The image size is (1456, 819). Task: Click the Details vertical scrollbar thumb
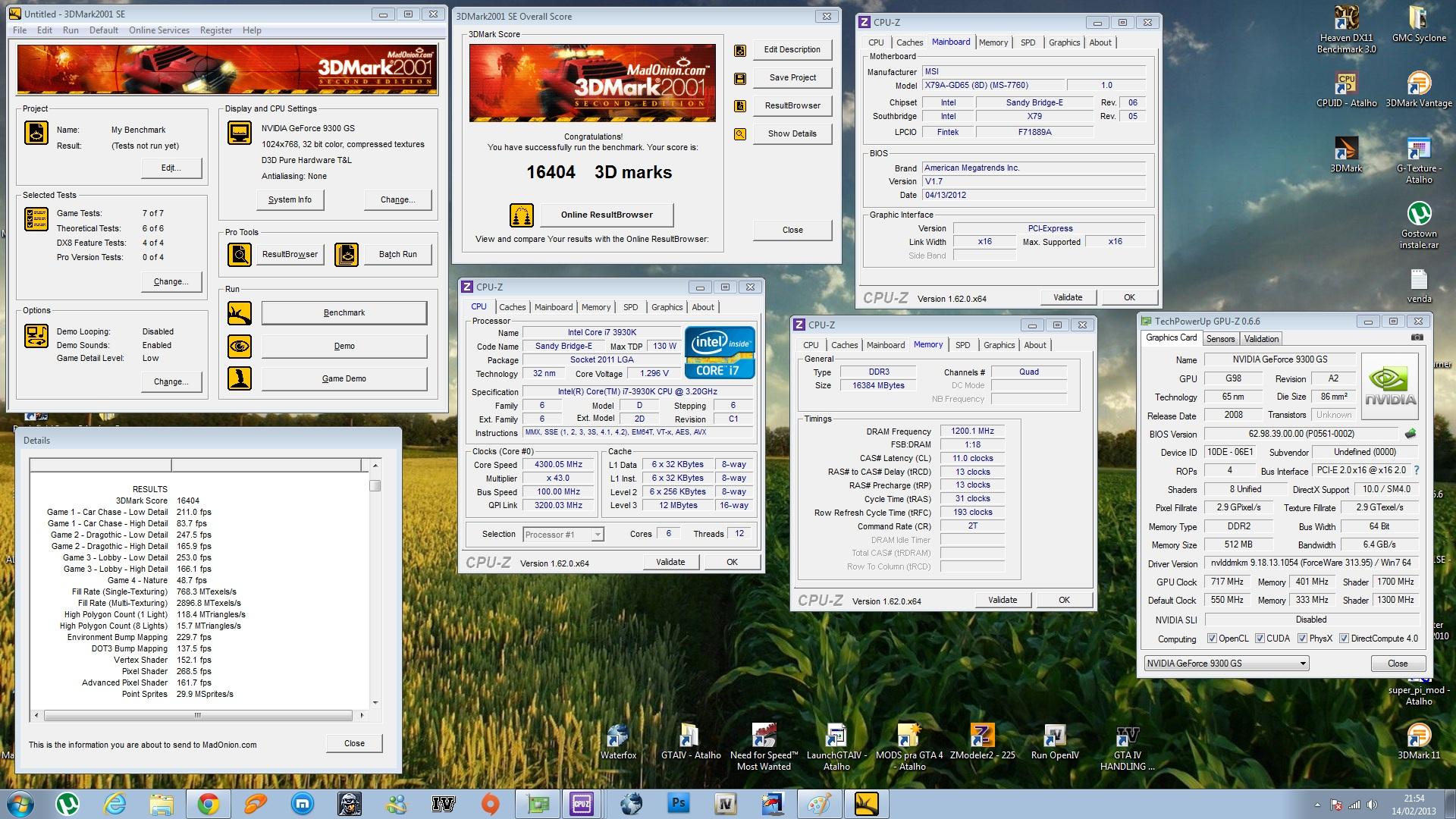pos(375,485)
